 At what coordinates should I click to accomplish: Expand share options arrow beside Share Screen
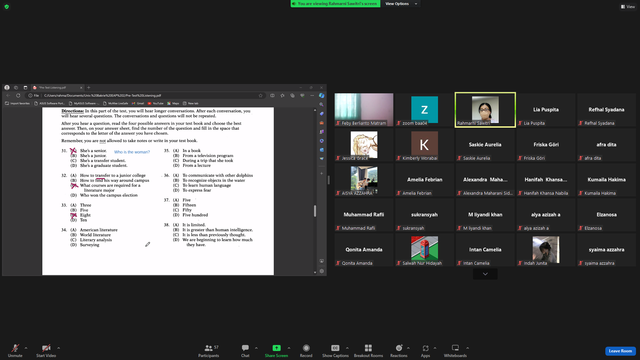pos(289,348)
